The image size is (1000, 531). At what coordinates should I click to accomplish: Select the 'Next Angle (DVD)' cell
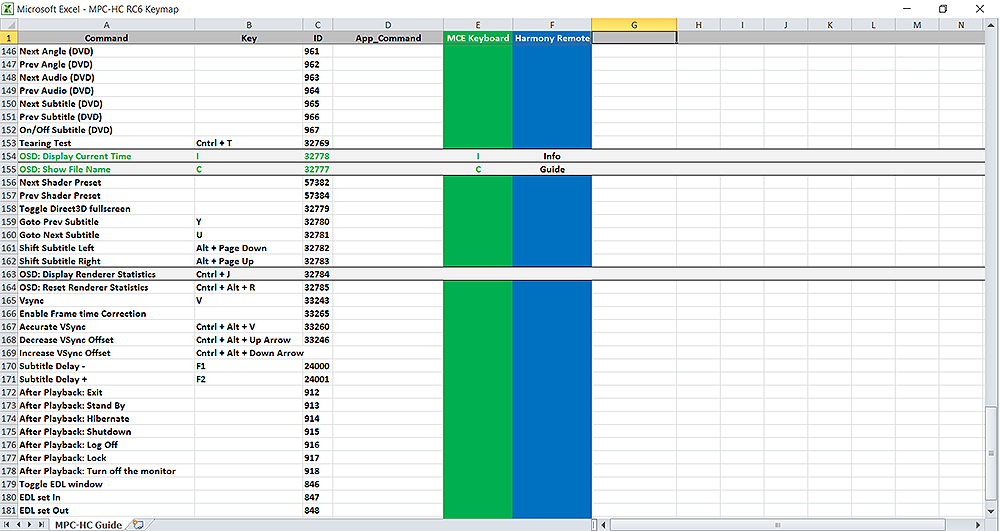[106, 52]
